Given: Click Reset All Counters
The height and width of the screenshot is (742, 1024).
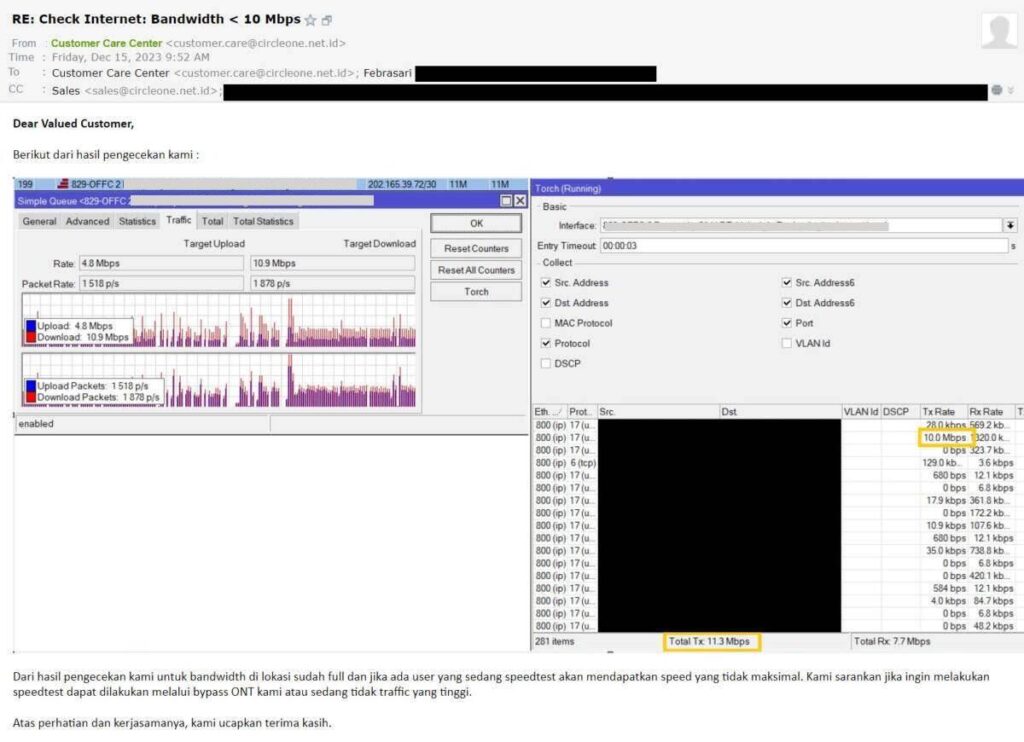Looking at the screenshot, I should point(475,270).
